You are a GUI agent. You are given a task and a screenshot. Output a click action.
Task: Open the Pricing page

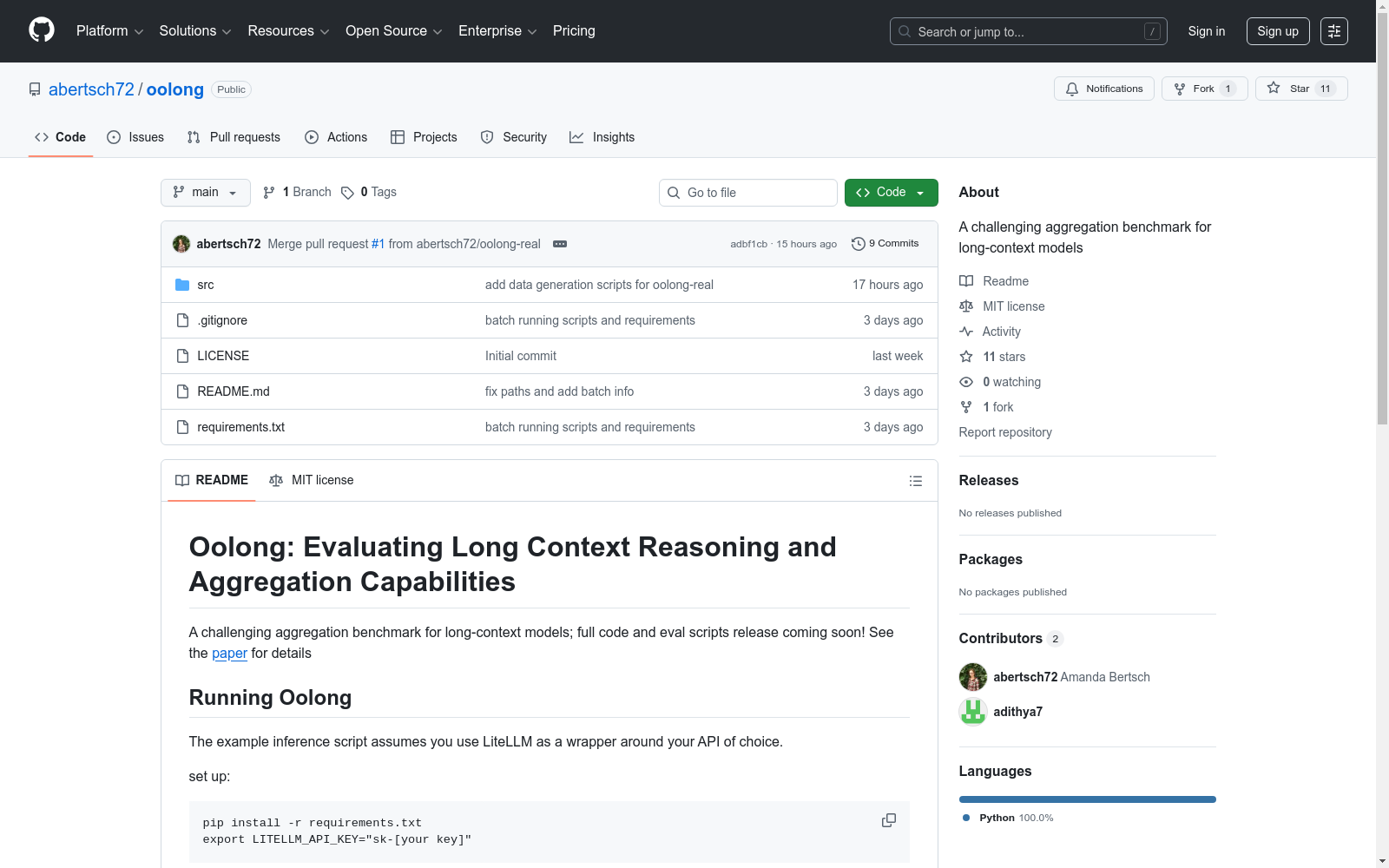574,31
